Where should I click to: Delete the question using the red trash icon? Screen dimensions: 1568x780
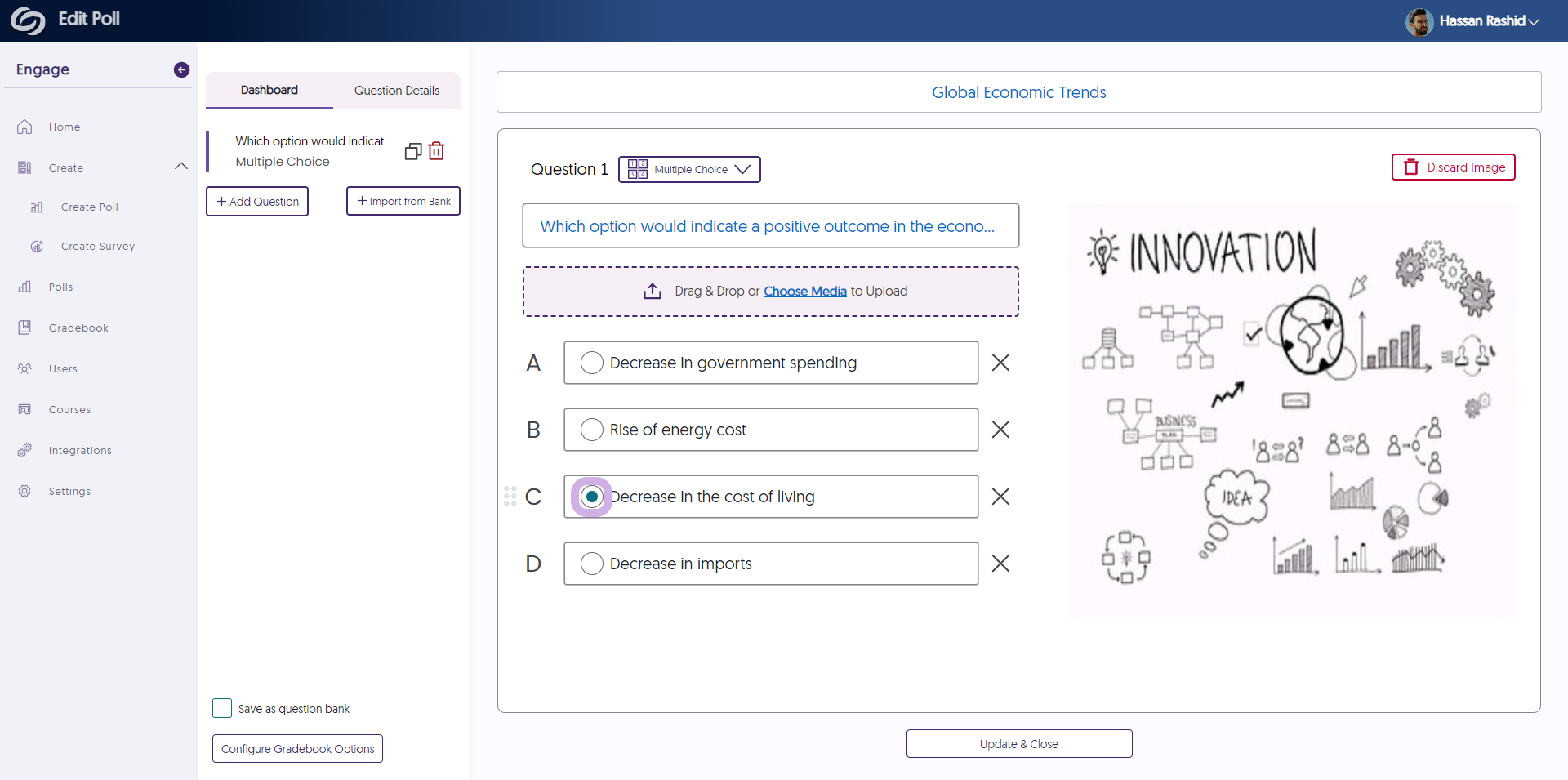(x=437, y=151)
